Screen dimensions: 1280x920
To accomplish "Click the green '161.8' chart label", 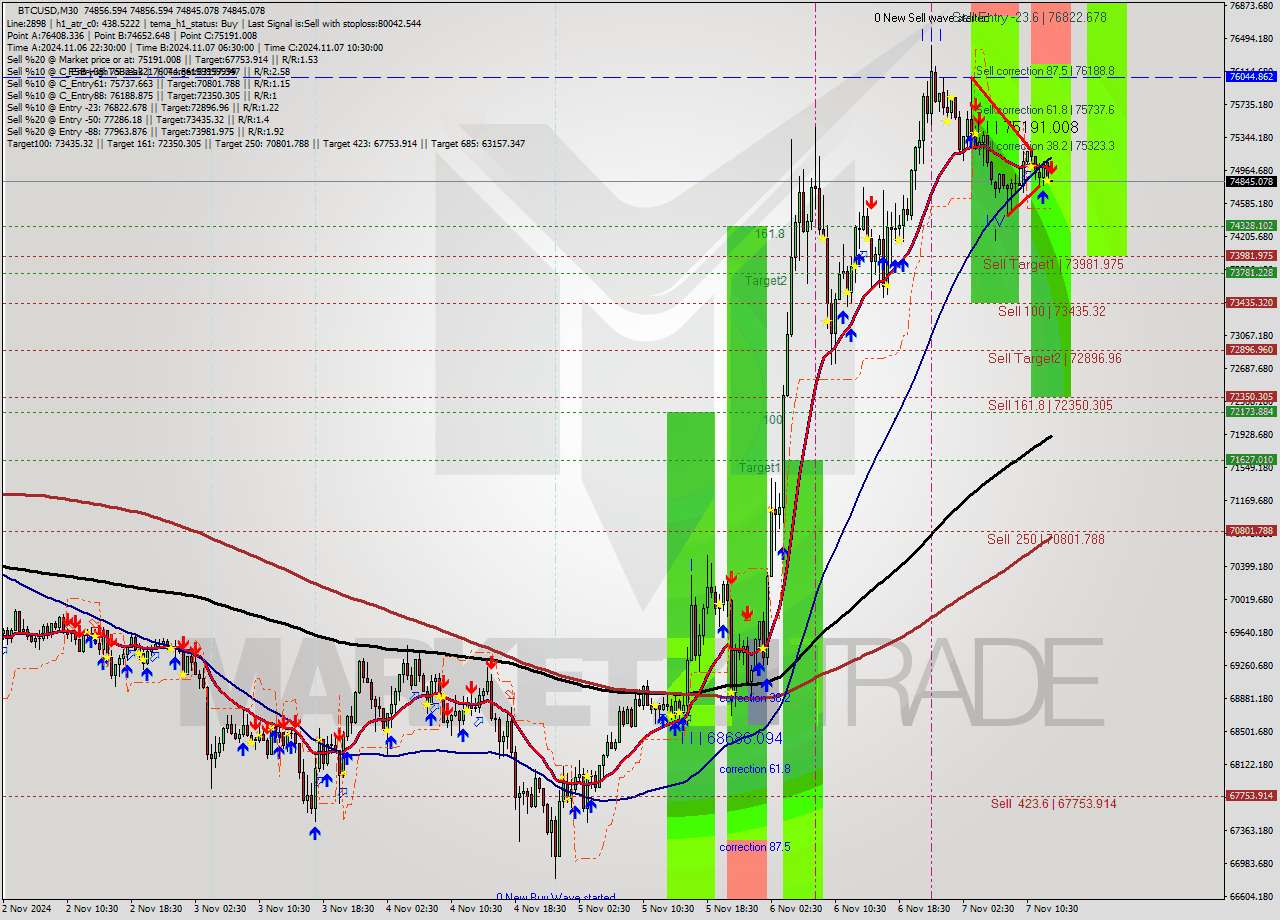I will [770, 233].
